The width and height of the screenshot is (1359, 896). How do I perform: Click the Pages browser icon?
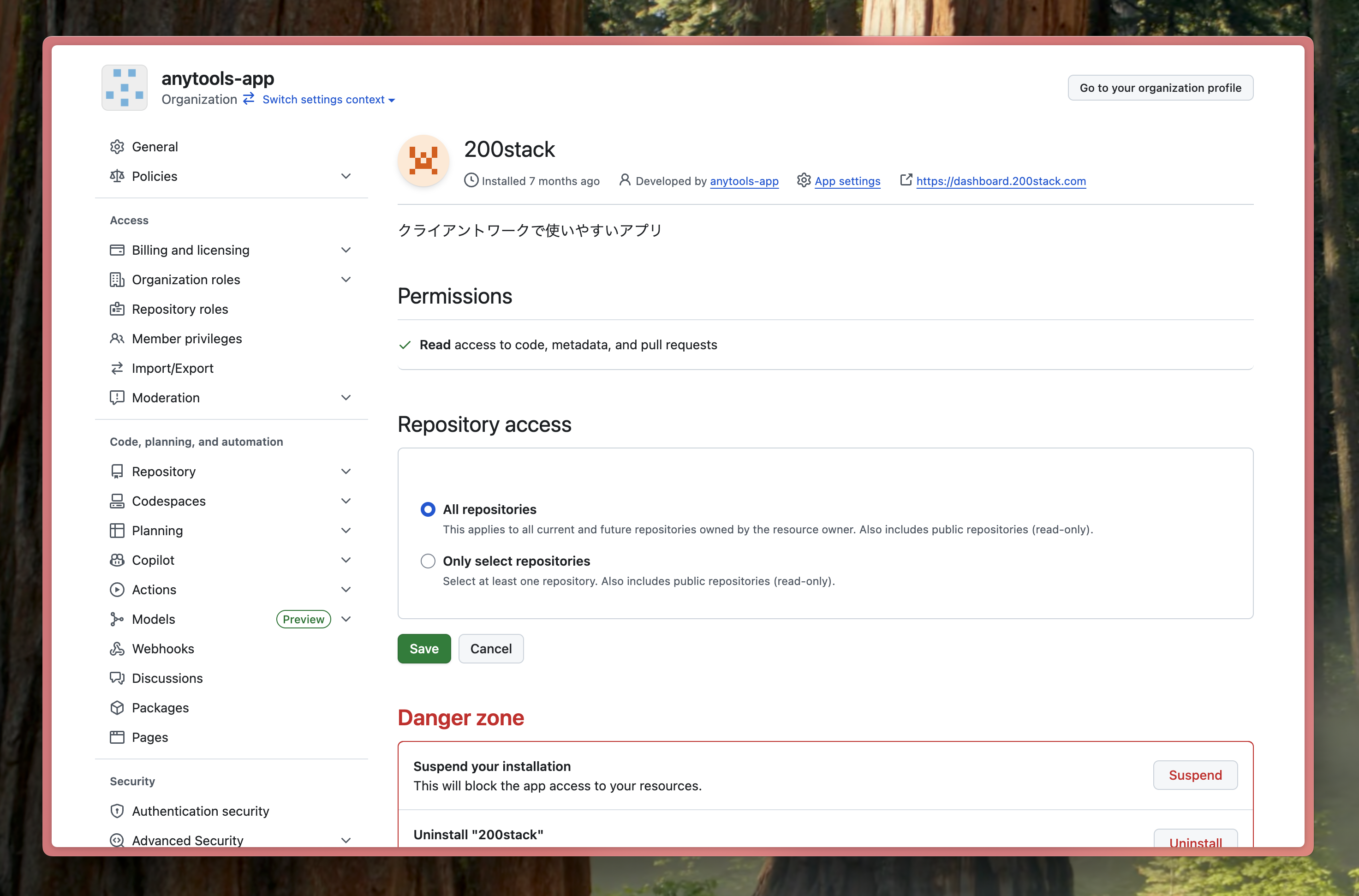click(117, 737)
